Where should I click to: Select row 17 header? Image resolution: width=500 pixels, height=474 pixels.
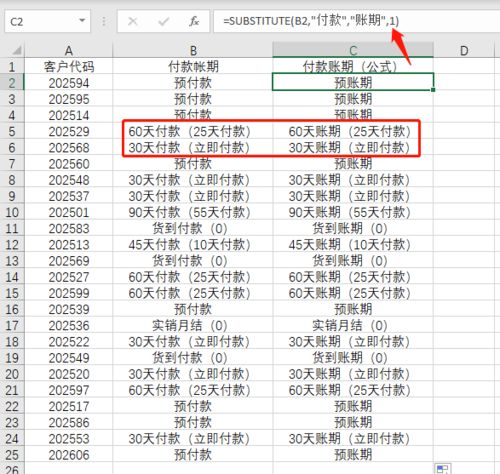[x=12, y=326]
